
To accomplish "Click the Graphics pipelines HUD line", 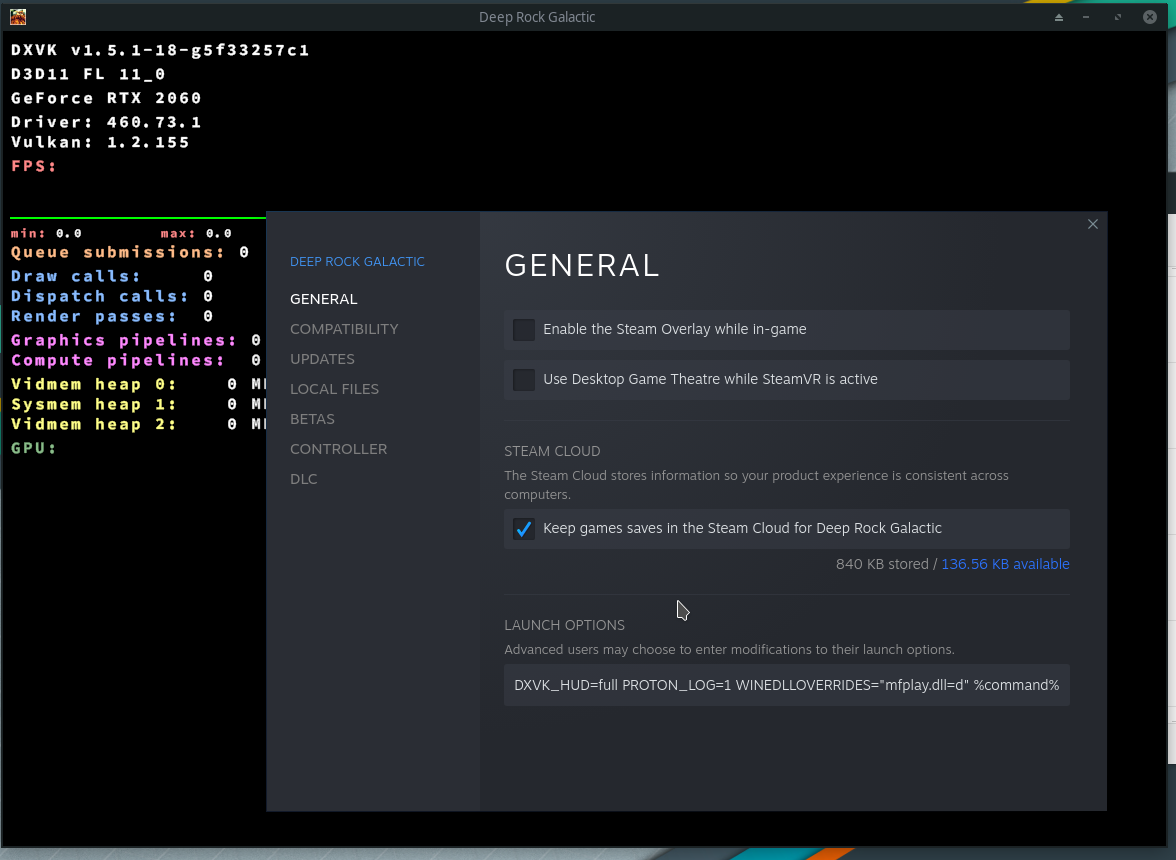I will pyautogui.click(x=136, y=341).
